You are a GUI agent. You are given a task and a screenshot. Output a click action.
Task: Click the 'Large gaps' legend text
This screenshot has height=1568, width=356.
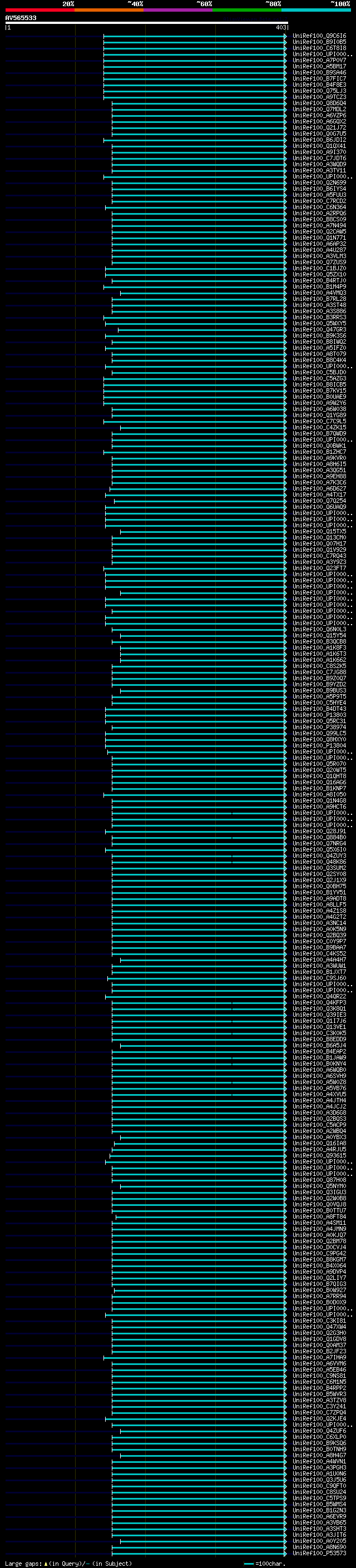[23, 1563]
